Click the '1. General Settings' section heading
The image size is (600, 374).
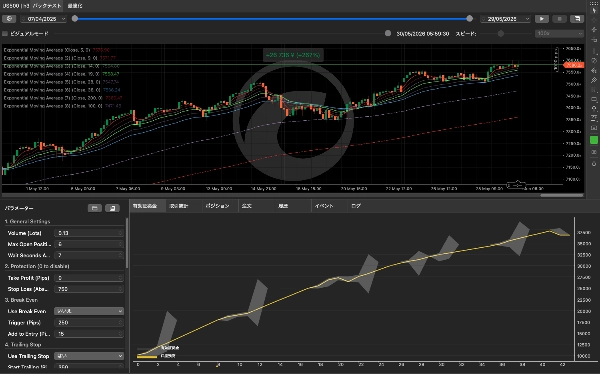point(27,221)
